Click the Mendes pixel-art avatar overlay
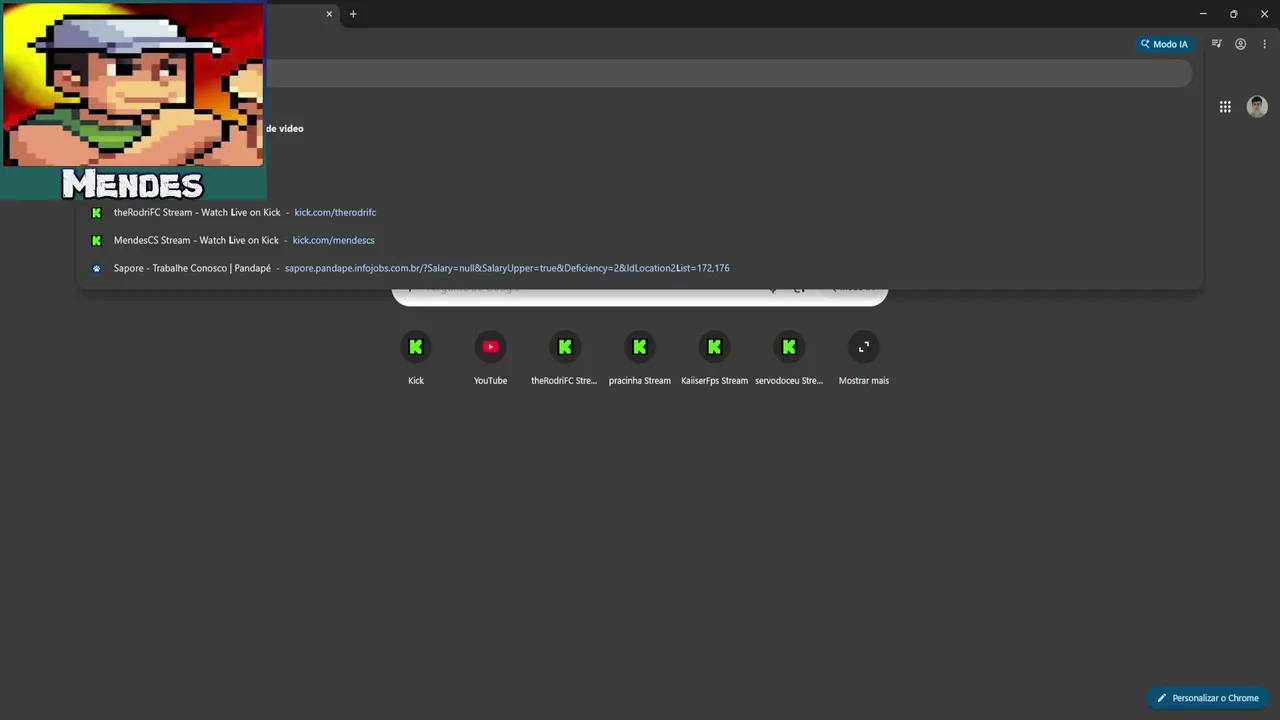The height and width of the screenshot is (720, 1280). coord(133,100)
